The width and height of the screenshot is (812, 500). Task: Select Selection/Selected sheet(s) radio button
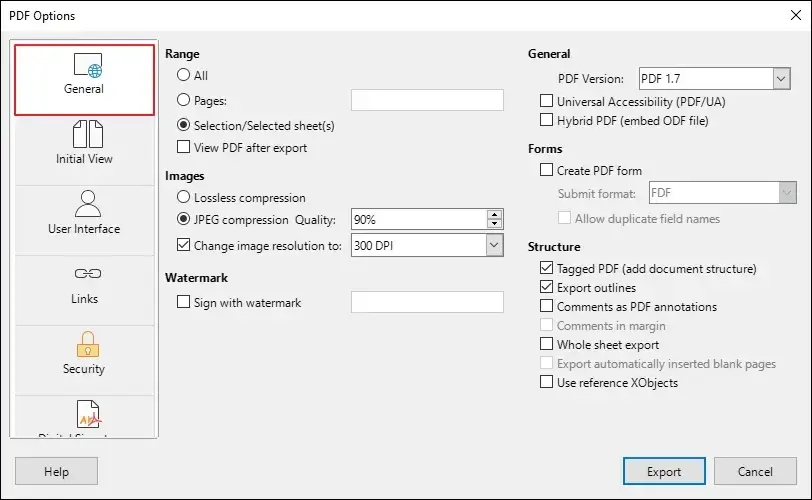tap(183, 125)
